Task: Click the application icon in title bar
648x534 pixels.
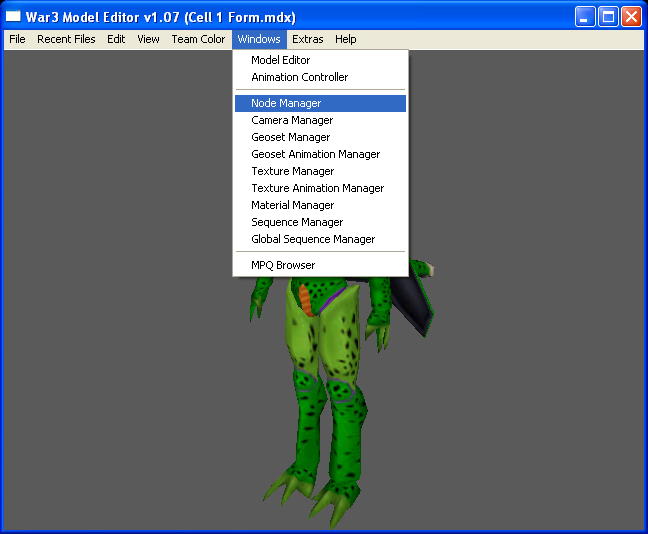Action: coord(13,17)
